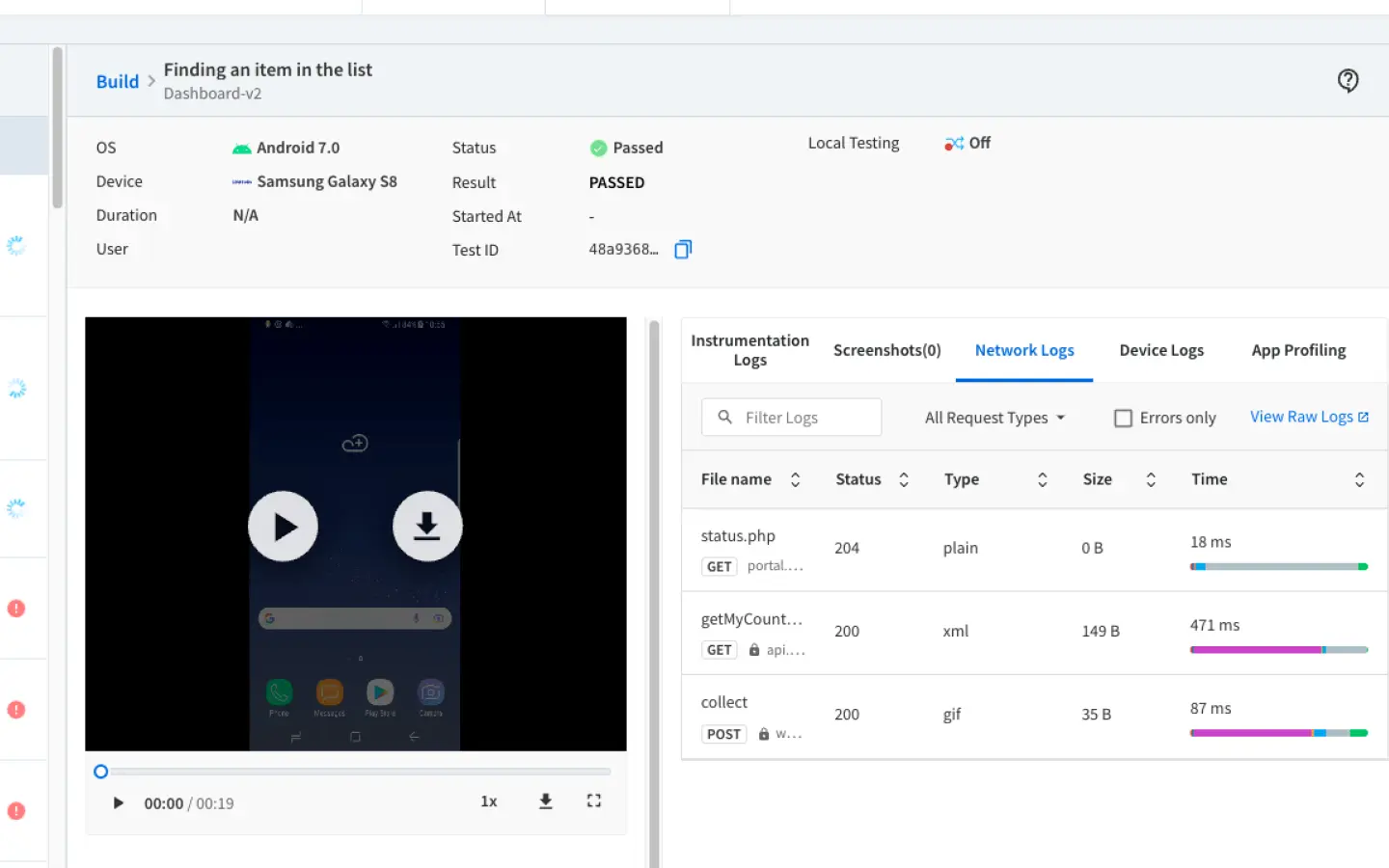Copy the Test ID to clipboard
1389x868 pixels.
point(683,250)
